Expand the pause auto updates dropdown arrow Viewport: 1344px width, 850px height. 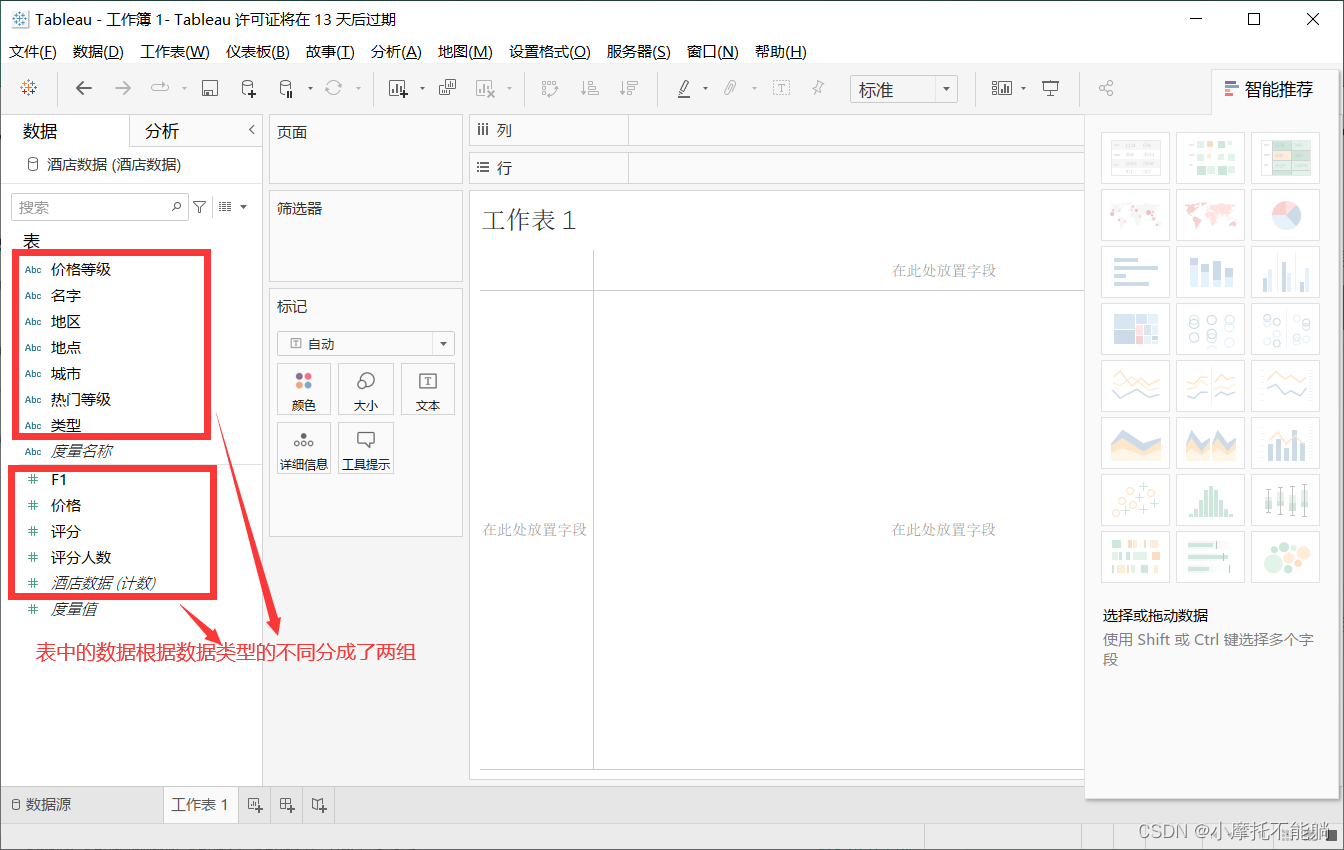[310, 88]
